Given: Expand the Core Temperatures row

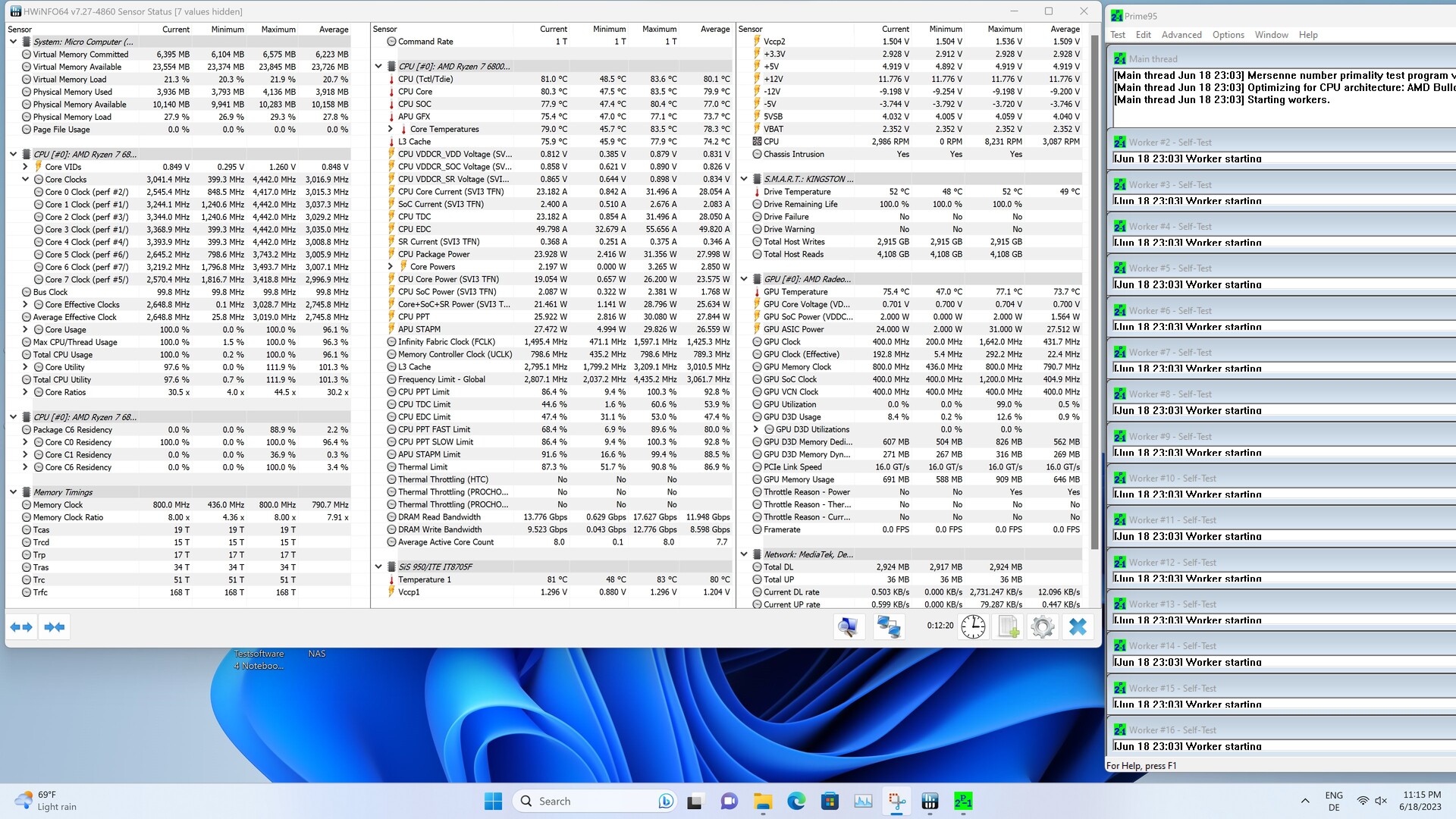Looking at the screenshot, I should (x=391, y=129).
